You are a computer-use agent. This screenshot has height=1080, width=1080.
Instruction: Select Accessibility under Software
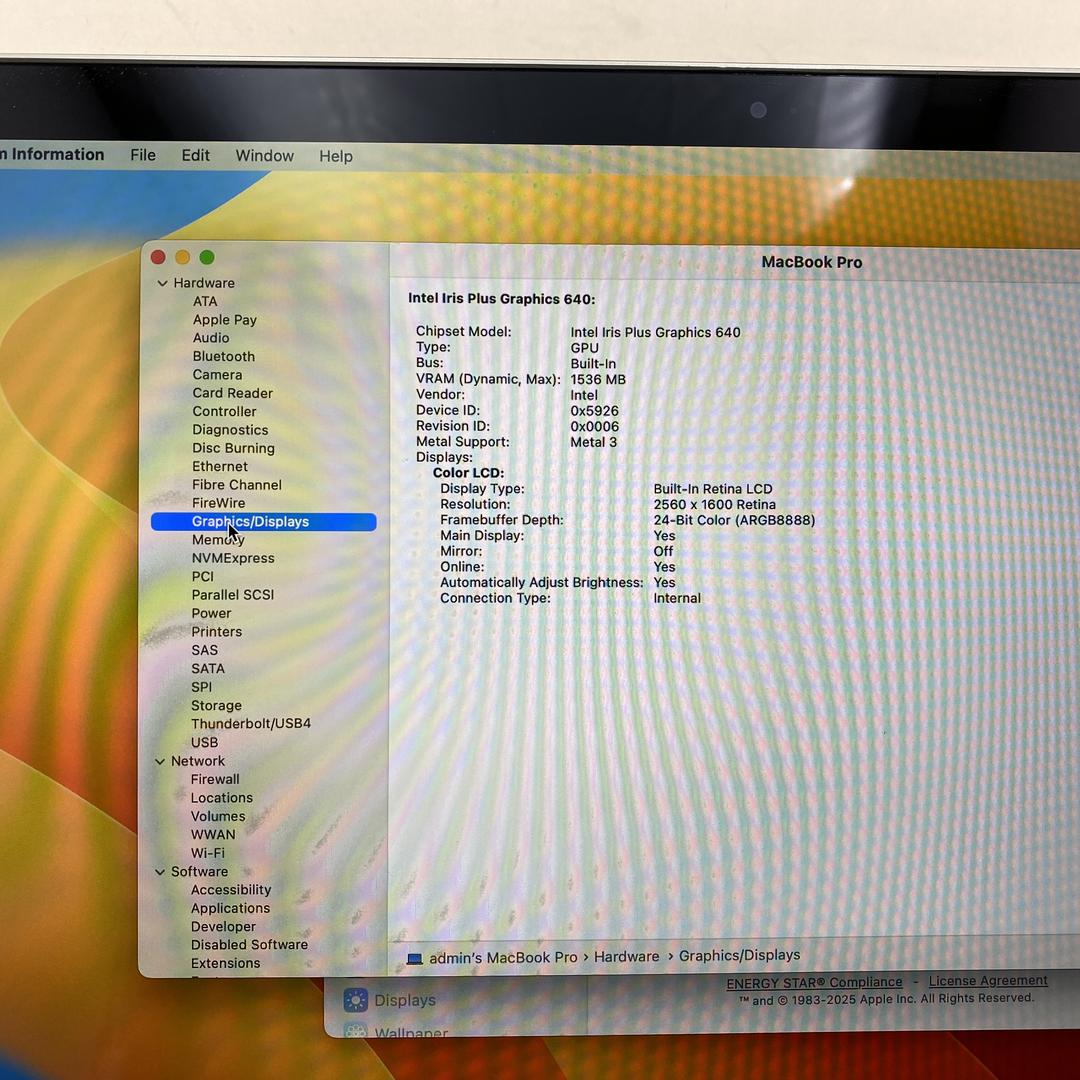click(x=231, y=890)
